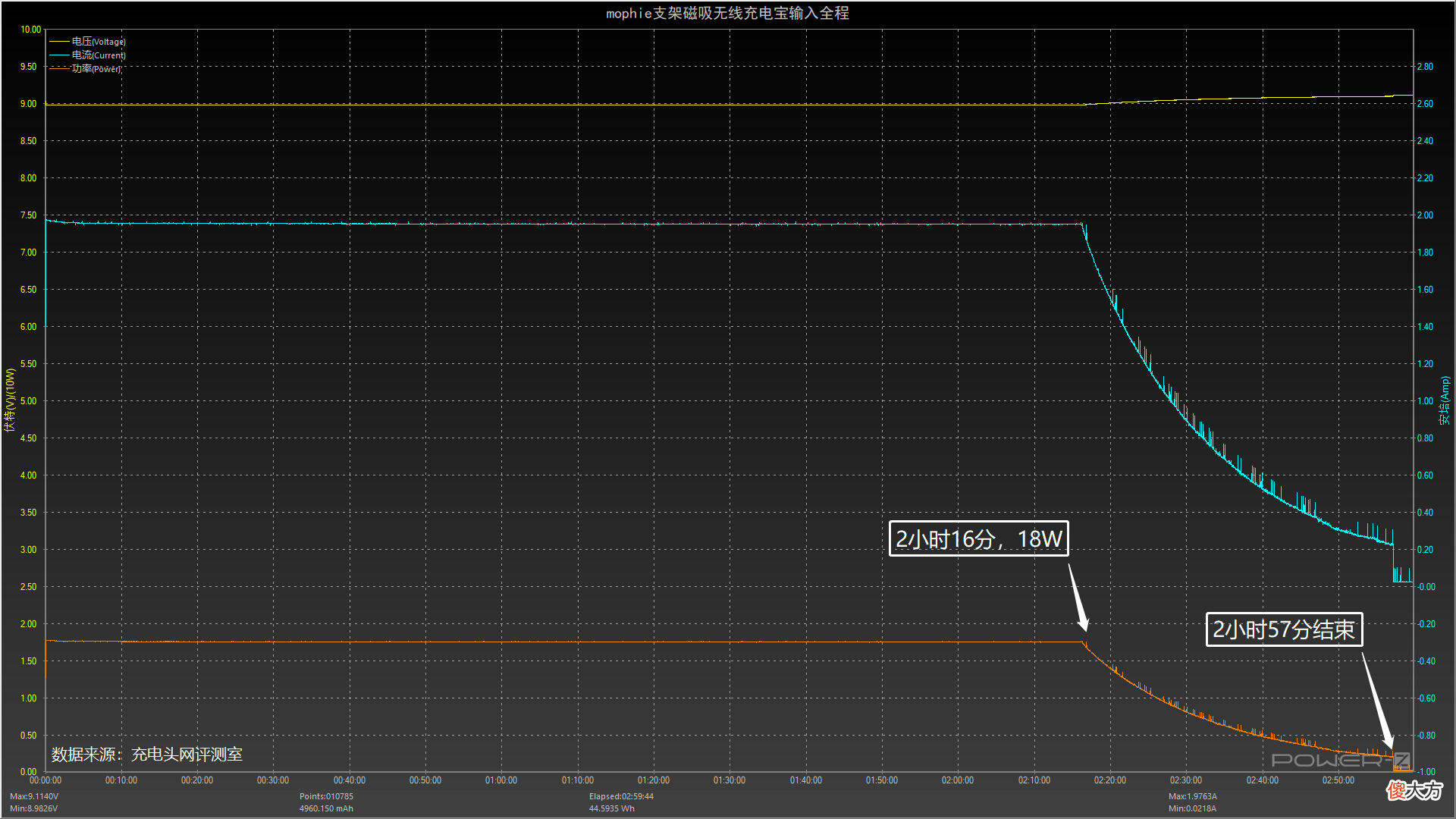Pick the 01:50:00 time axis label
Image resolution: width=1456 pixels, height=819 pixels.
pyautogui.click(x=882, y=780)
